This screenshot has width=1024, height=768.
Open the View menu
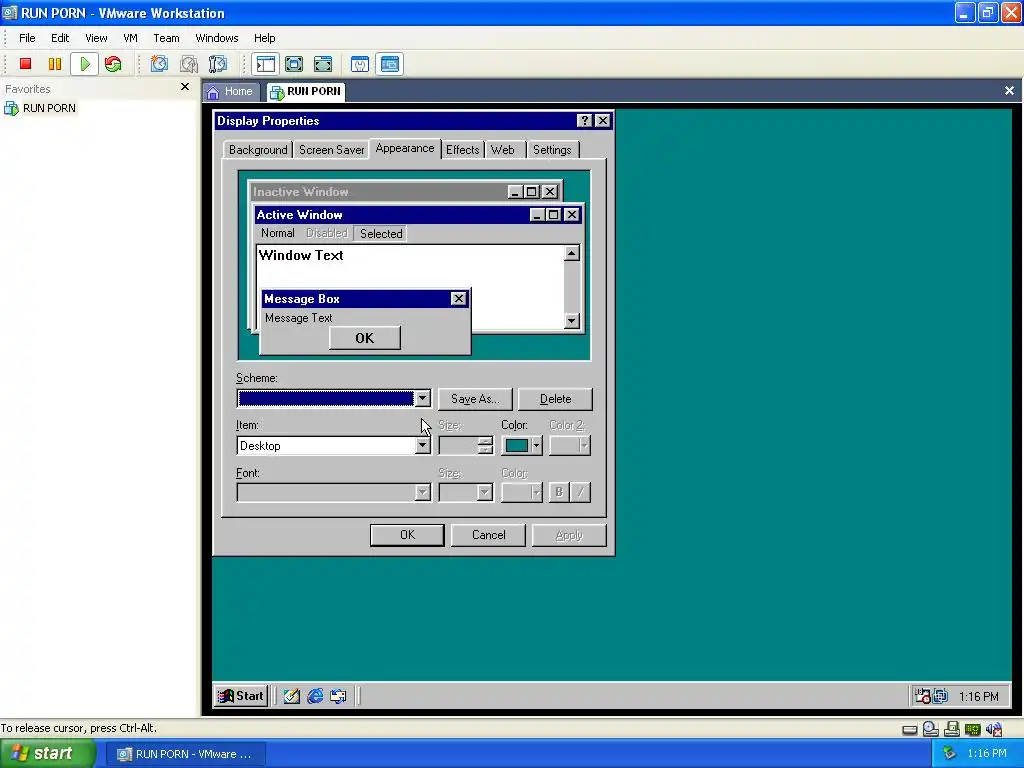[96, 38]
